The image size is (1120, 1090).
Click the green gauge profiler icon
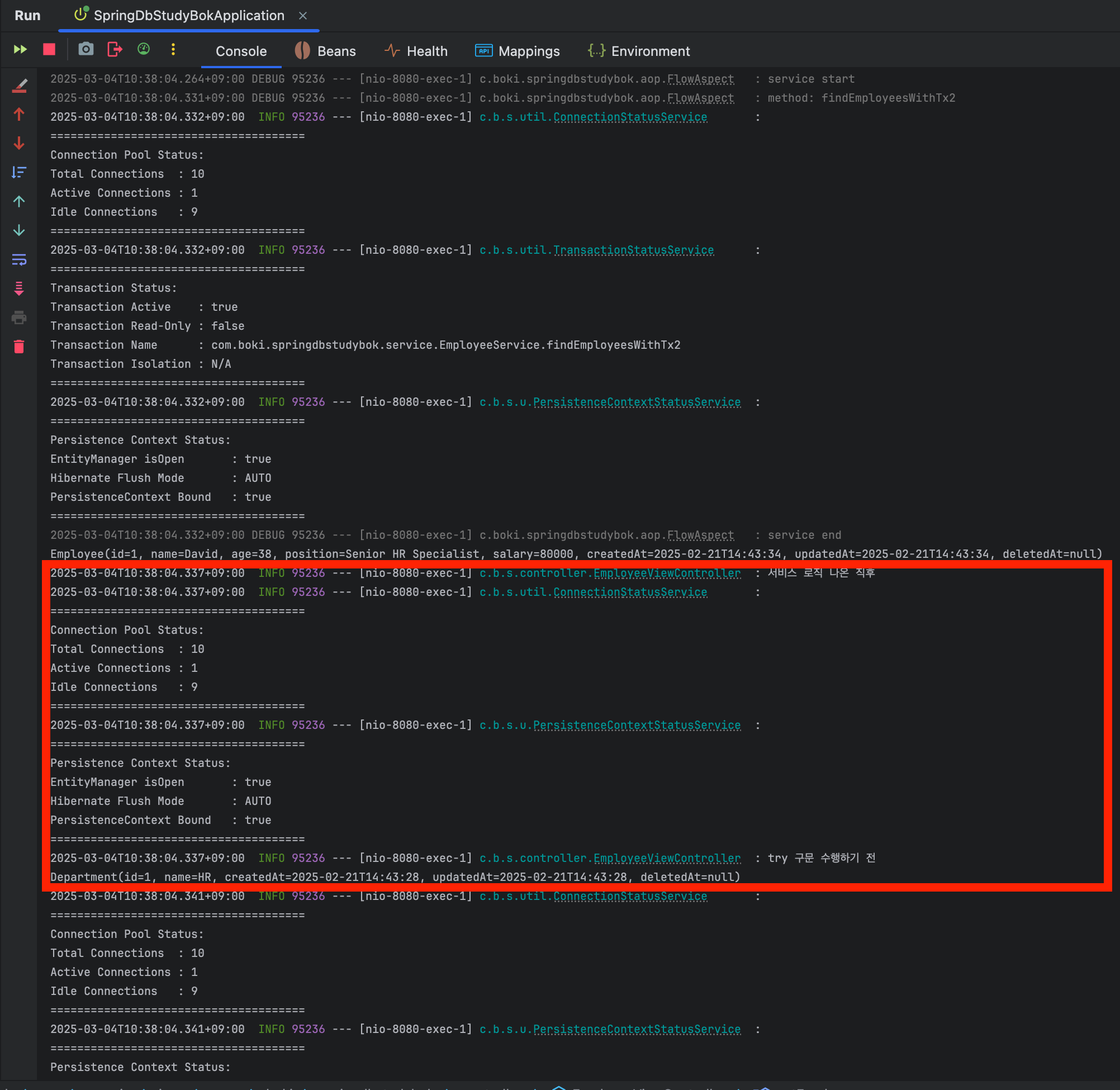click(x=144, y=50)
